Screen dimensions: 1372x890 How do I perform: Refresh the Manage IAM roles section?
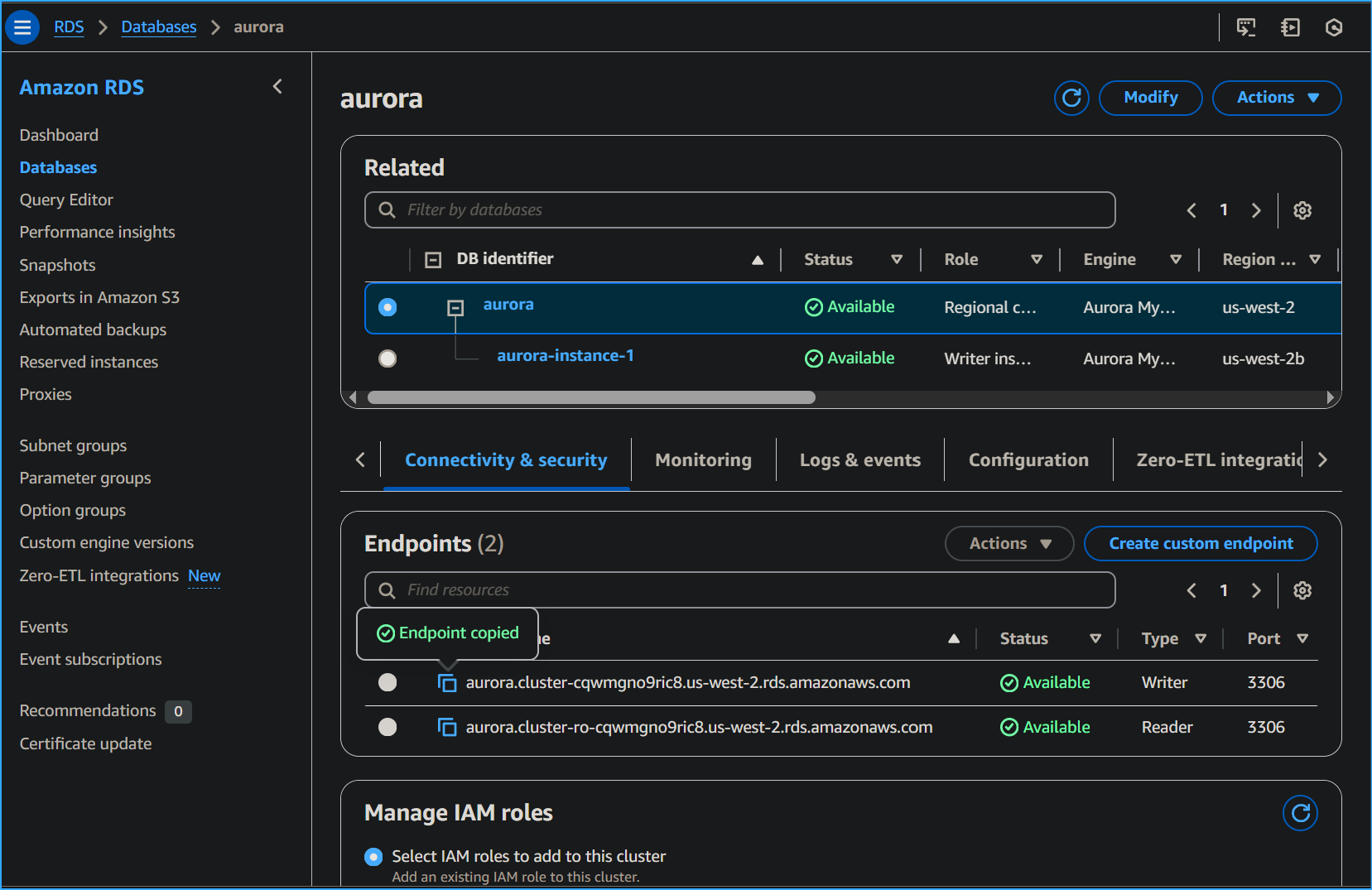[x=1300, y=812]
